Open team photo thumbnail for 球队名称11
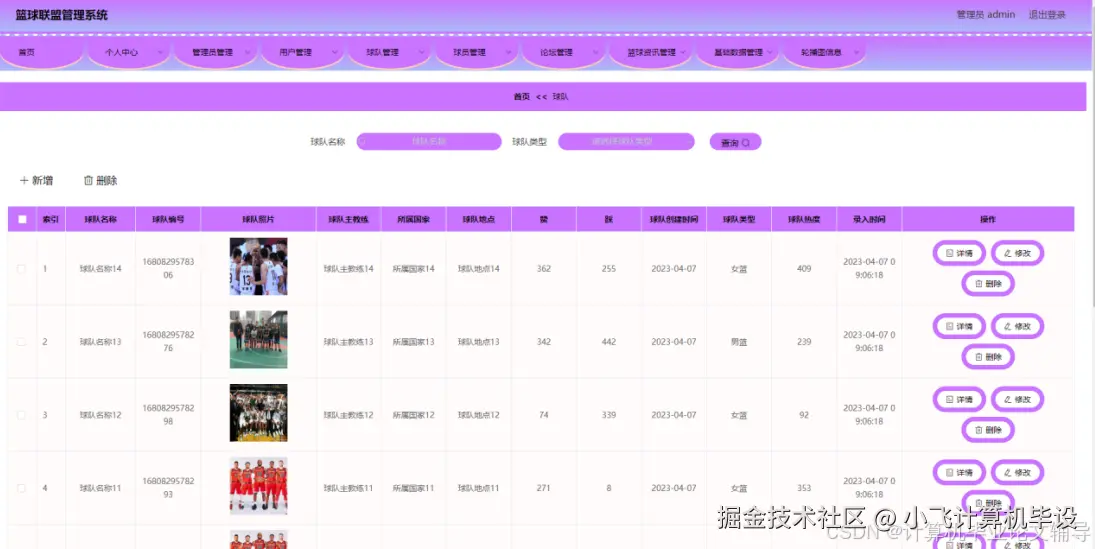This screenshot has width=1095, height=549. click(x=258, y=486)
